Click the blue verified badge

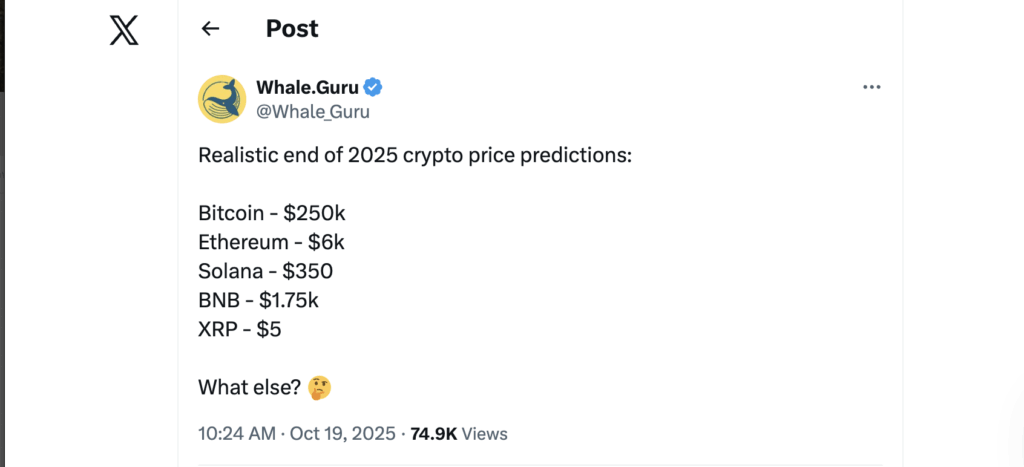372,87
